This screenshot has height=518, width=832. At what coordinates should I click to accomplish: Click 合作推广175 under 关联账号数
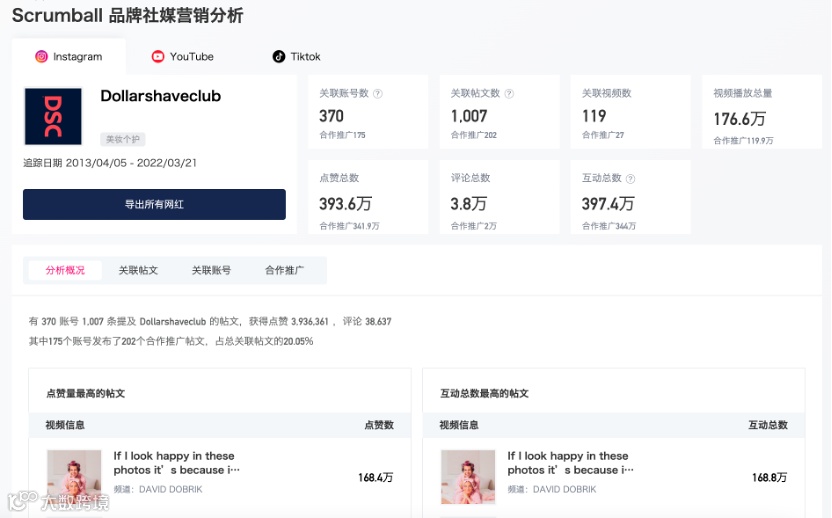(342, 135)
